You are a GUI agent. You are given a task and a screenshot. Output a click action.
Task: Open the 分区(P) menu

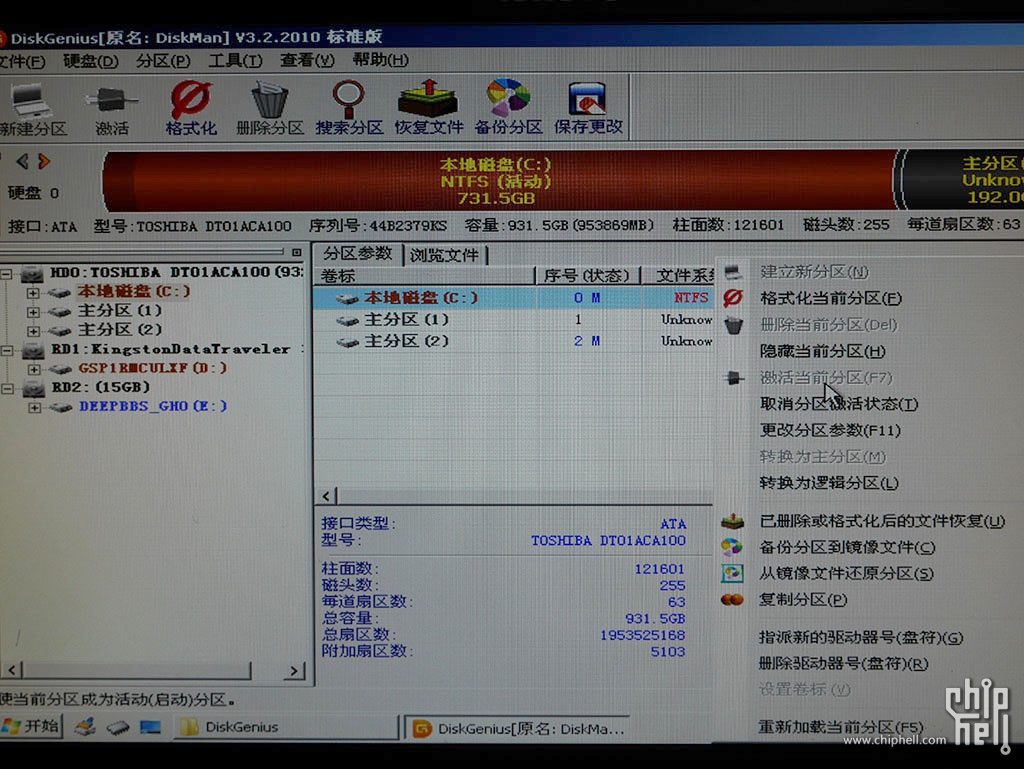[x=163, y=61]
